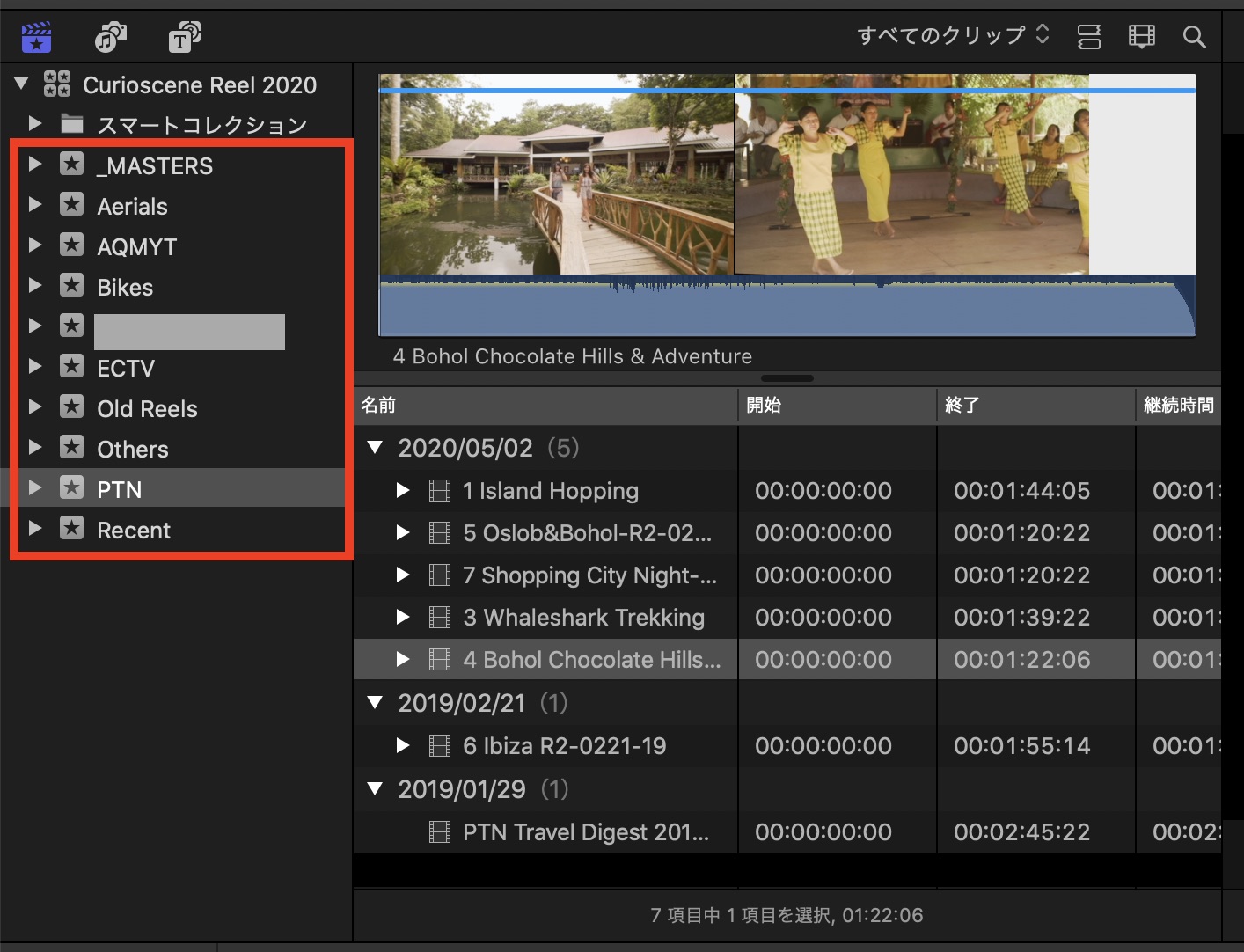Click the star icon beside the Recent collection
Image resolution: width=1244 pixels, height=952 pixels.
(70, 529)
